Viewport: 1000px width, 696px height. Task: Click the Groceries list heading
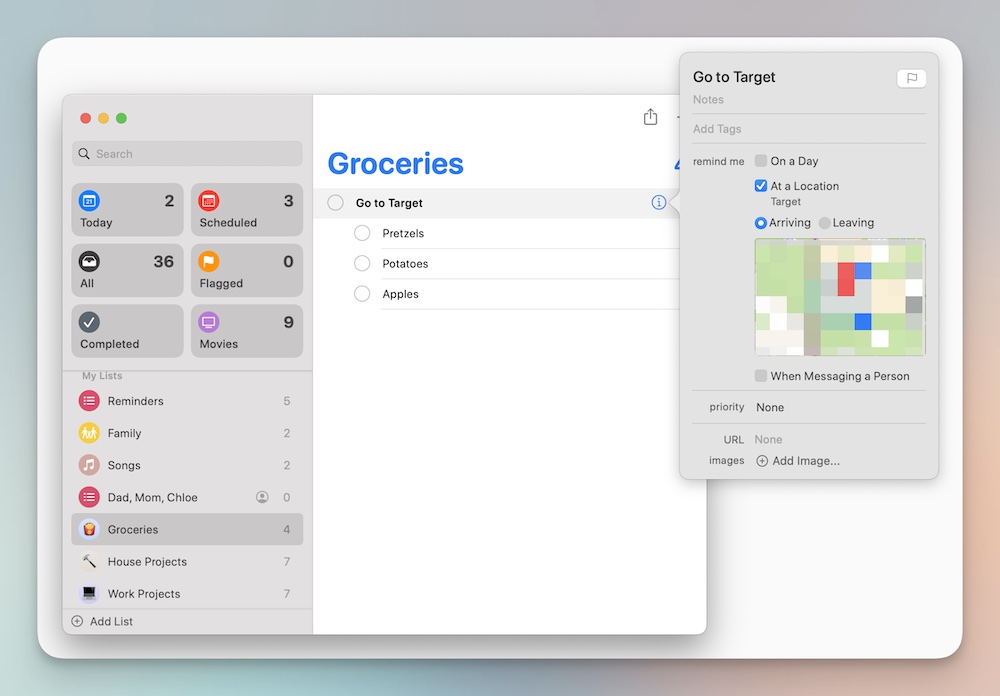tap(395, 164)
